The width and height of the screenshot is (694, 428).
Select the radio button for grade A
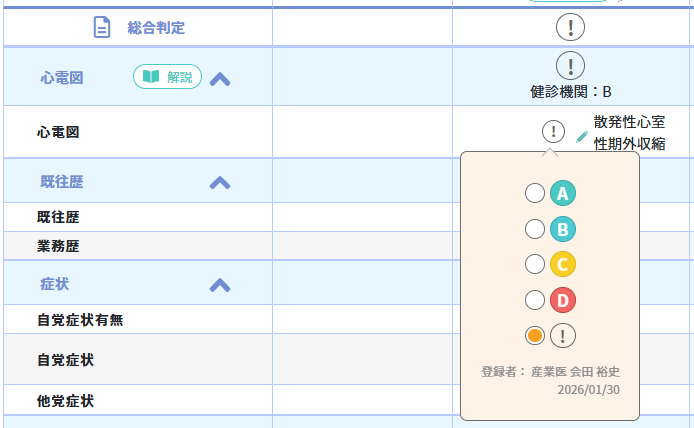pos(535,194)
